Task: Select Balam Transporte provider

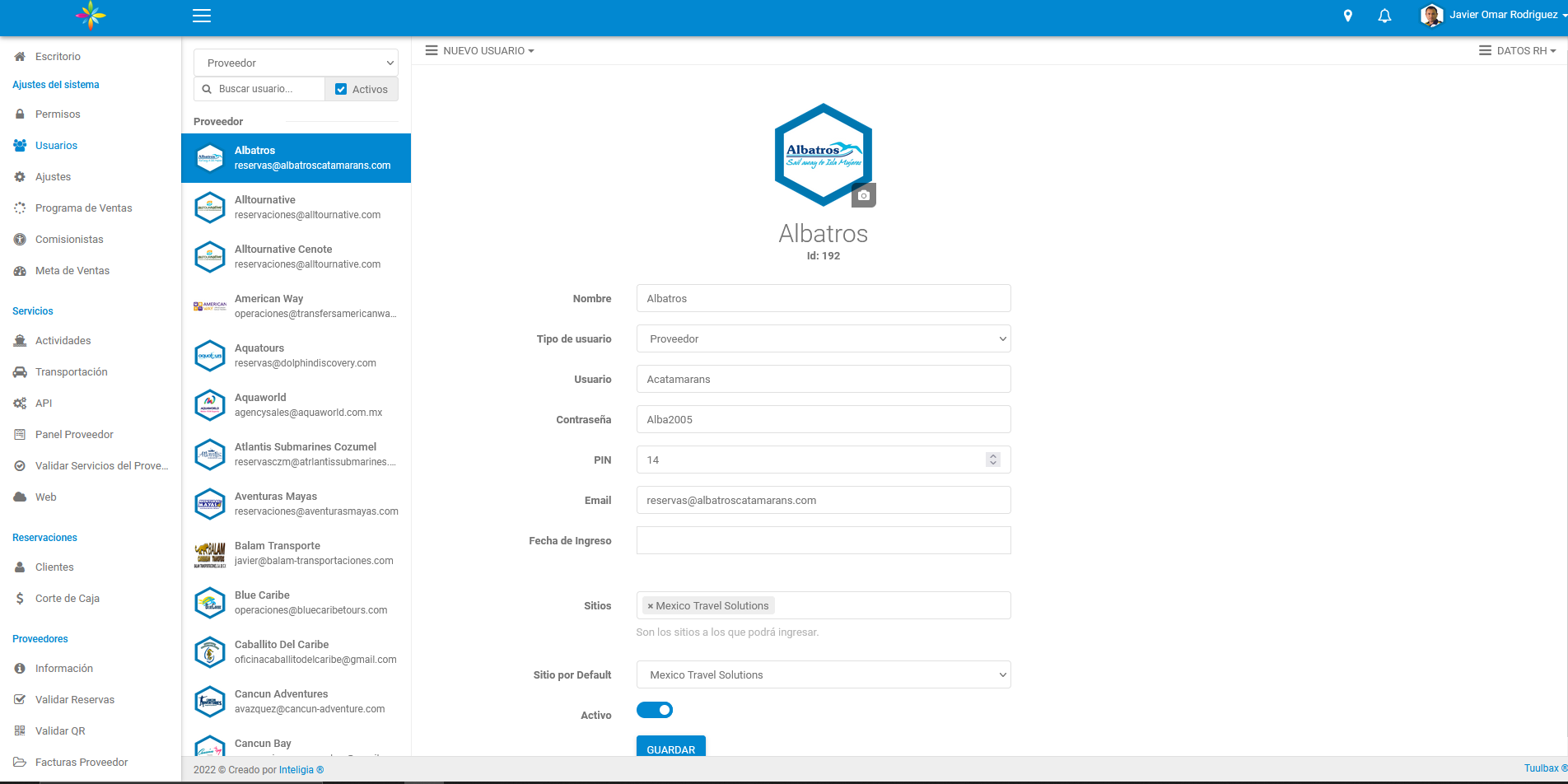Action: click(x=296, y=553)
